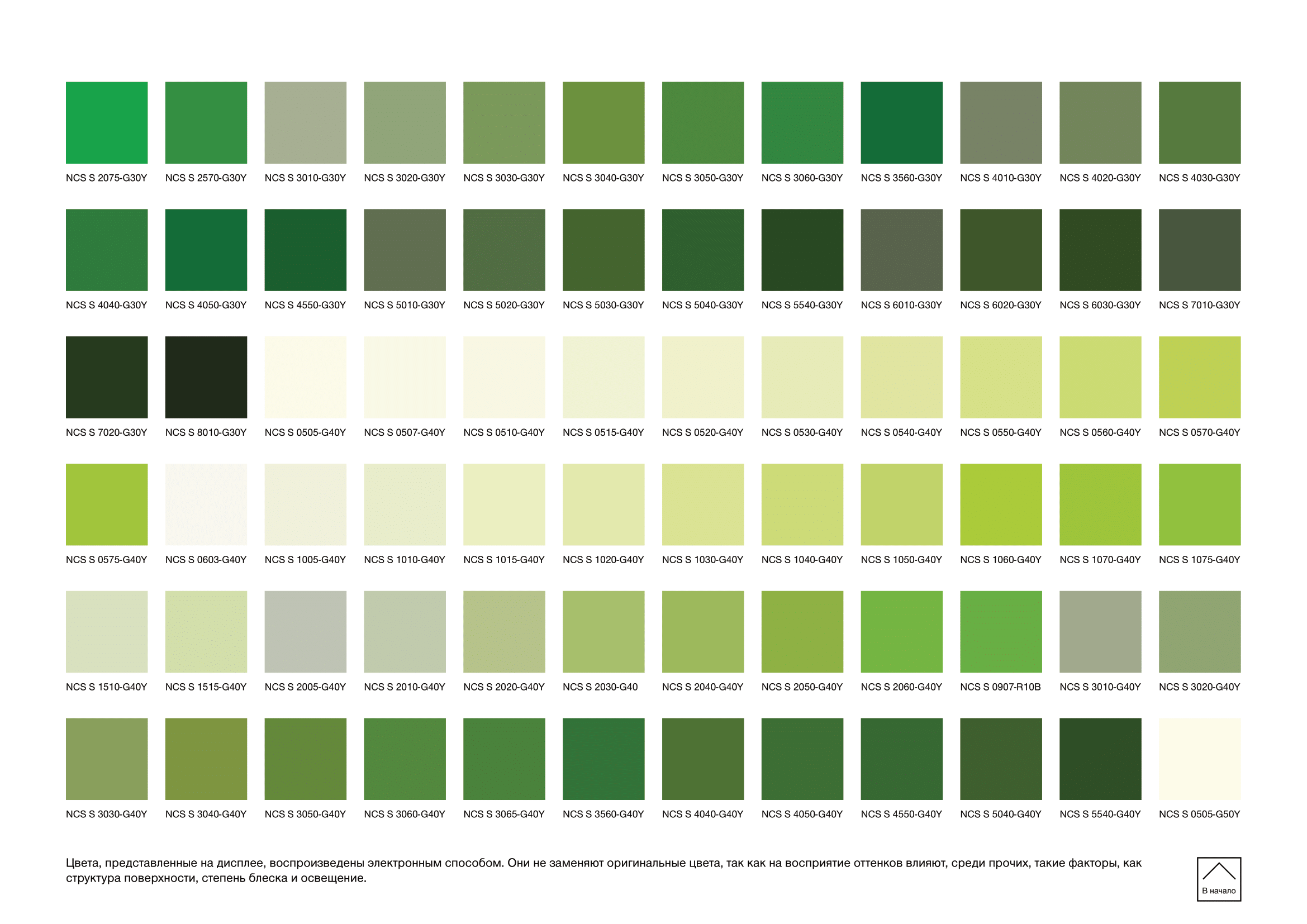Viewport: 1307px width, 924px height.
Task: Select the NCS S 3065-G40Y swatch
Action: (x=504, y=759)
